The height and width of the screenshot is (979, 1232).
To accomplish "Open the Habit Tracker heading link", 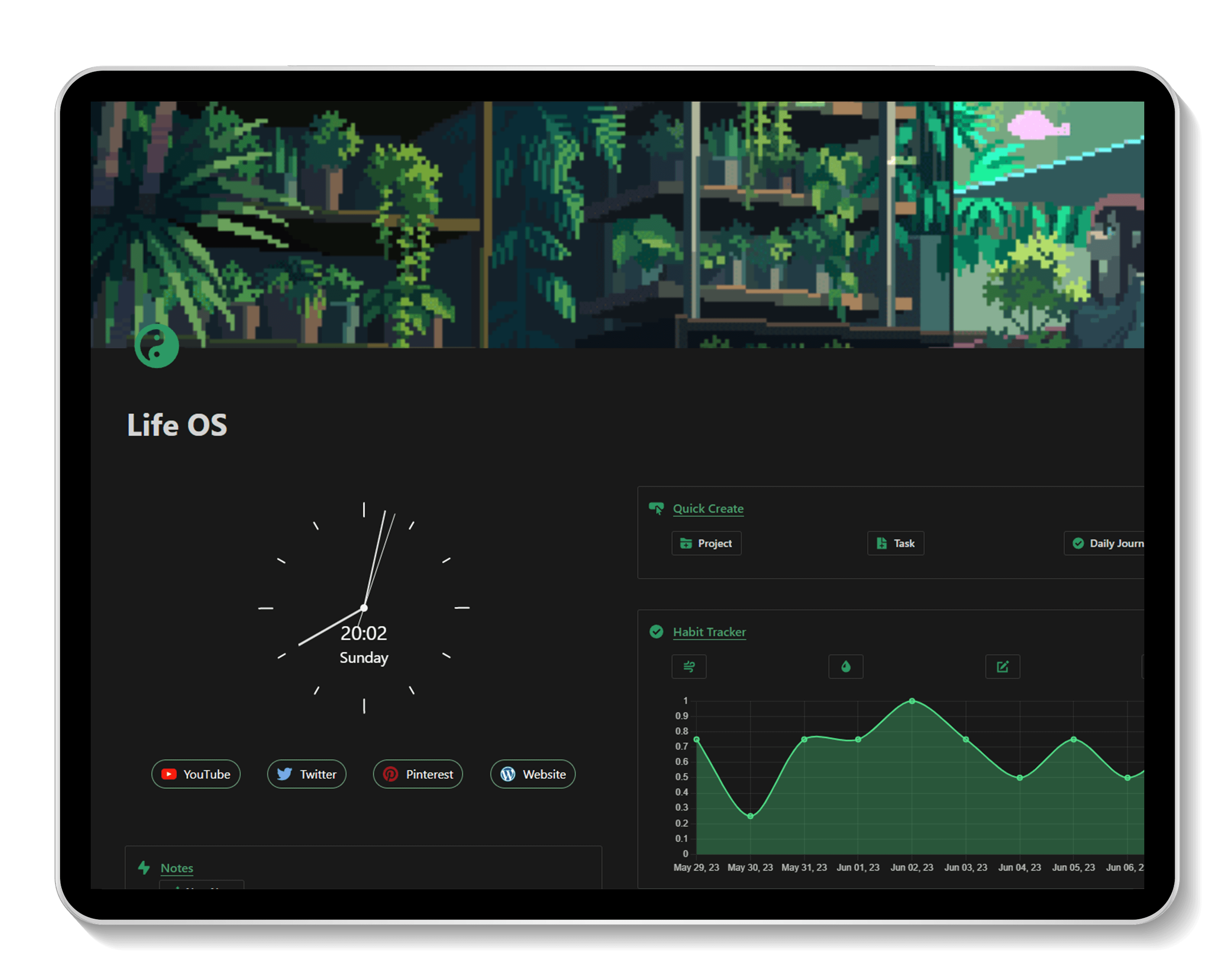I will tap(709, 631).
